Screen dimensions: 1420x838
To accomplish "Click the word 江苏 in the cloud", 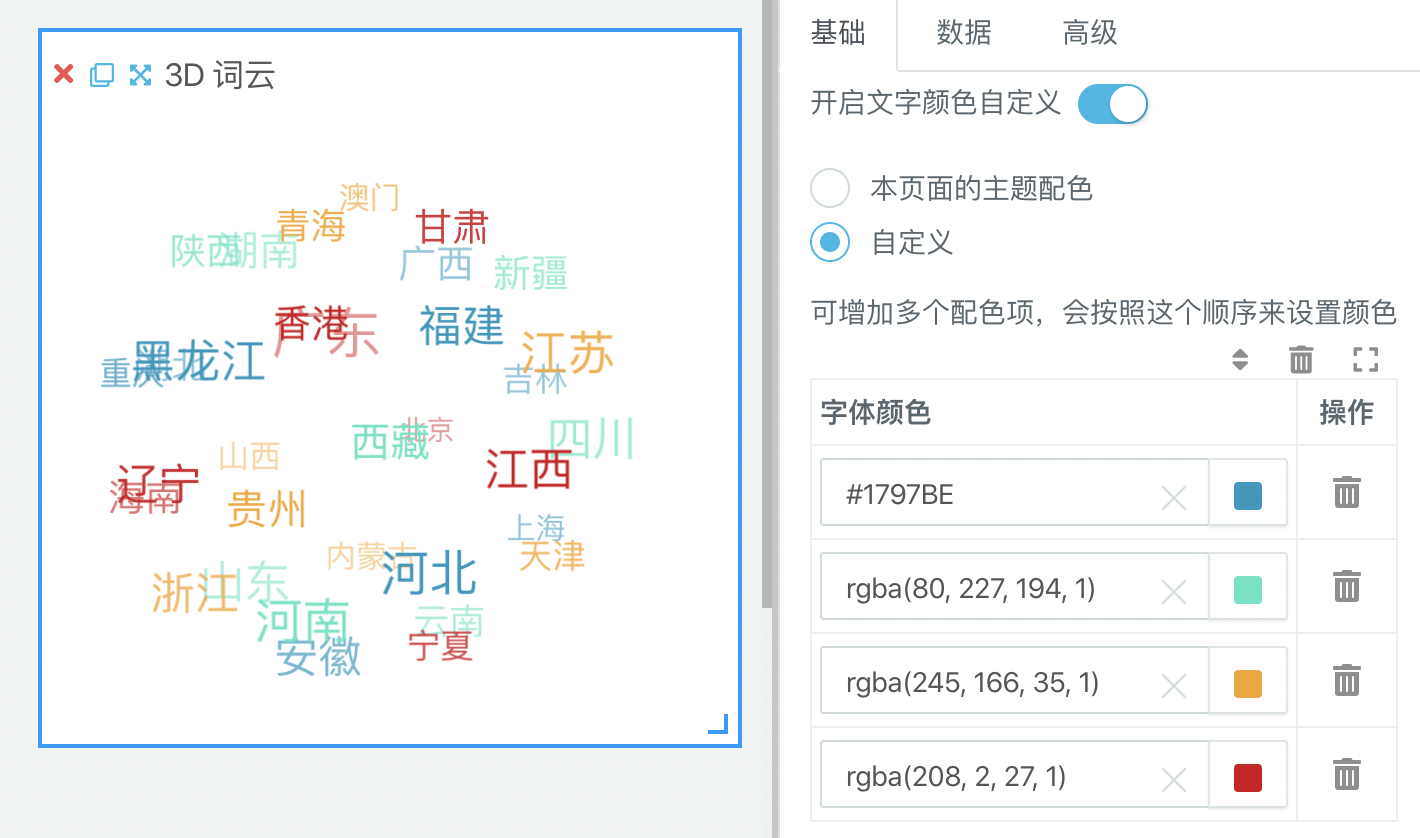I will click(x=568, y=352).
